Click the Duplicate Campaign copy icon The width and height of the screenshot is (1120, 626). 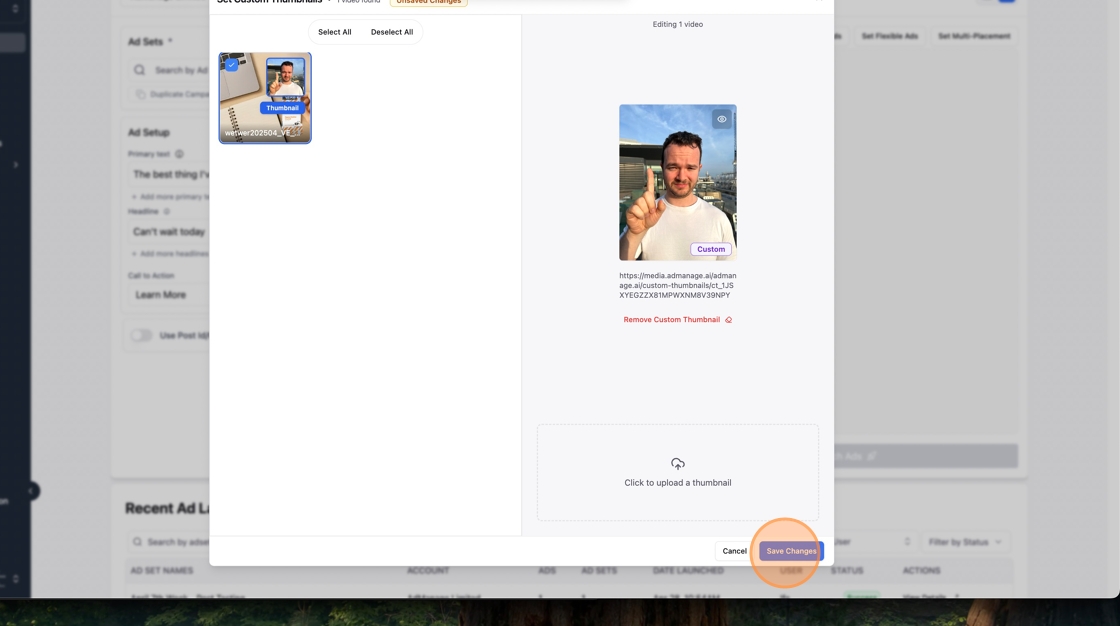click(x=140, y=94)
